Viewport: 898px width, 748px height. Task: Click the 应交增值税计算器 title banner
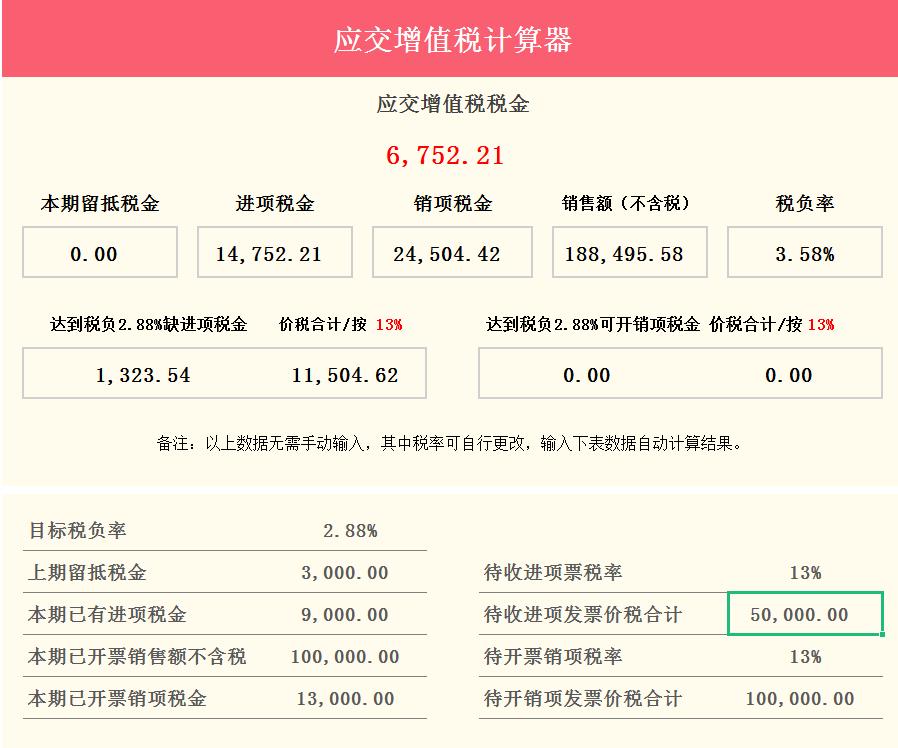click(x=450, y=38)
